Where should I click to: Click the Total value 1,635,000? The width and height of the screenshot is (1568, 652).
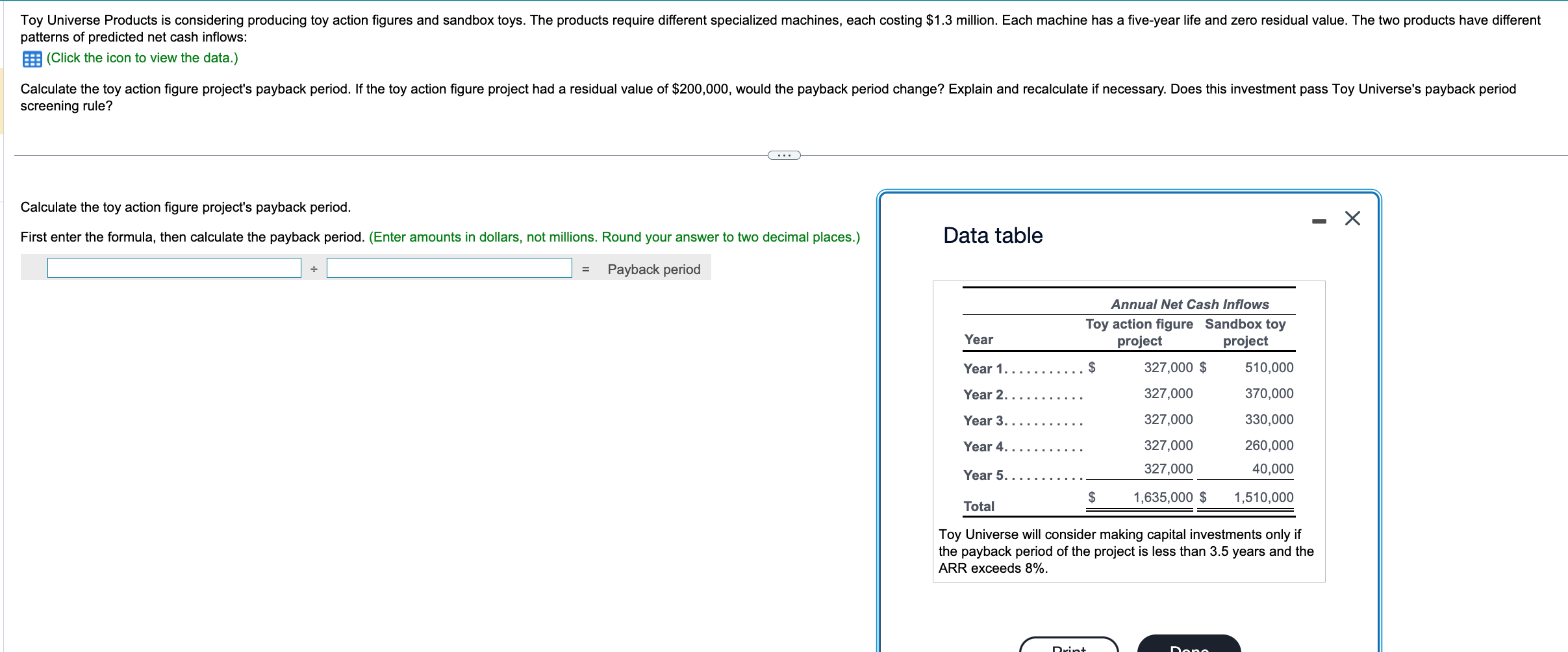pos(1162,497)
